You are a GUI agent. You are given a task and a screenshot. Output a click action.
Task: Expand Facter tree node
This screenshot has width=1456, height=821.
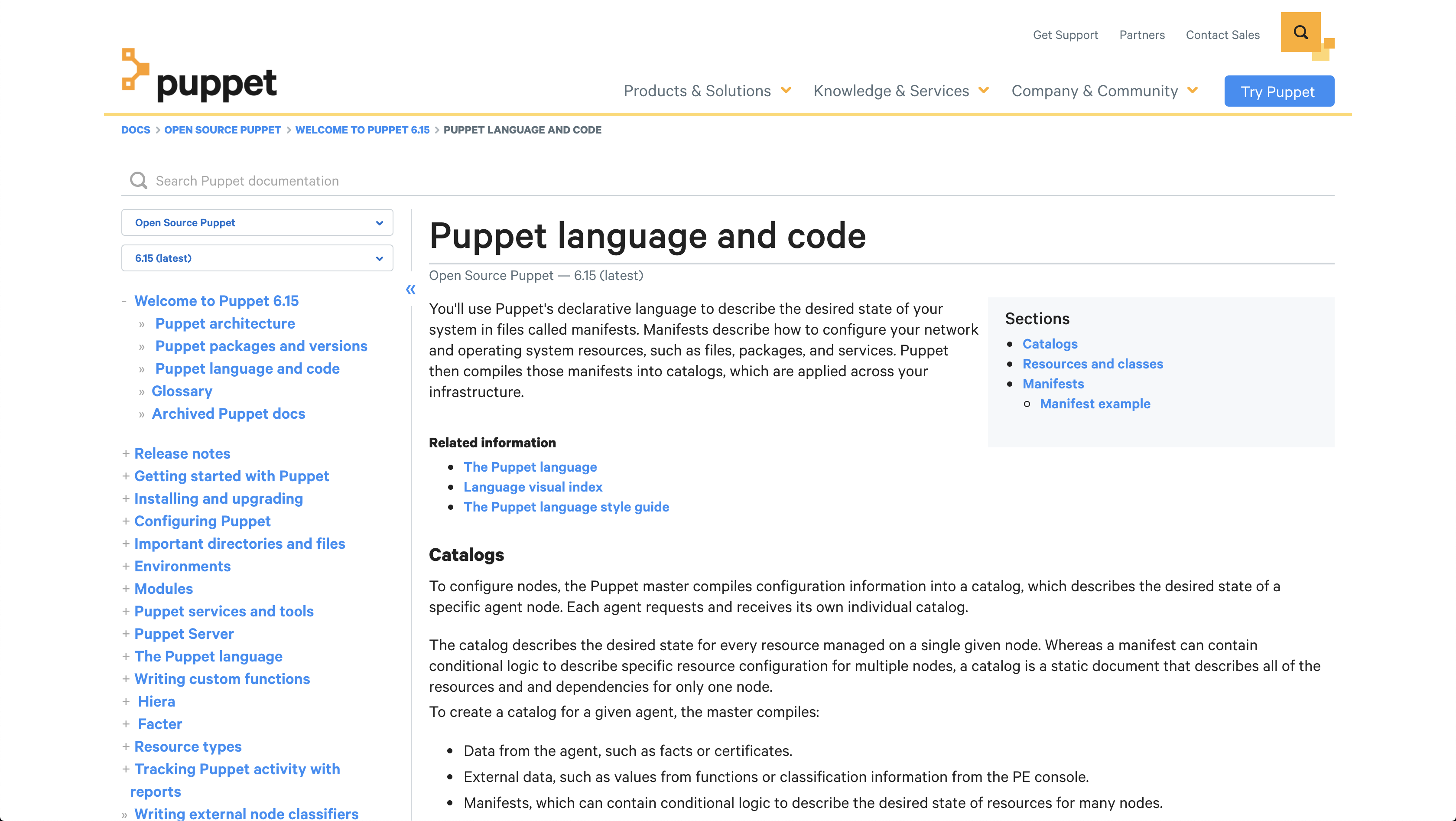126,724
